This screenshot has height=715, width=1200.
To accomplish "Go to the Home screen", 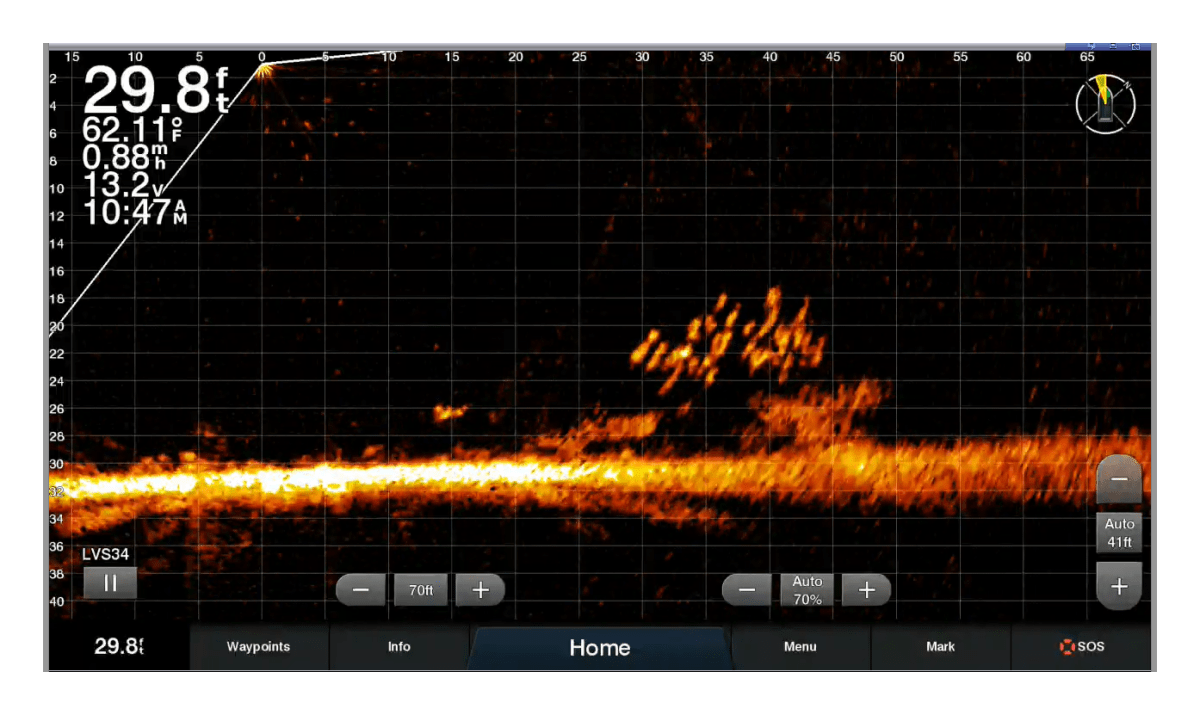I will coord(600,647).
